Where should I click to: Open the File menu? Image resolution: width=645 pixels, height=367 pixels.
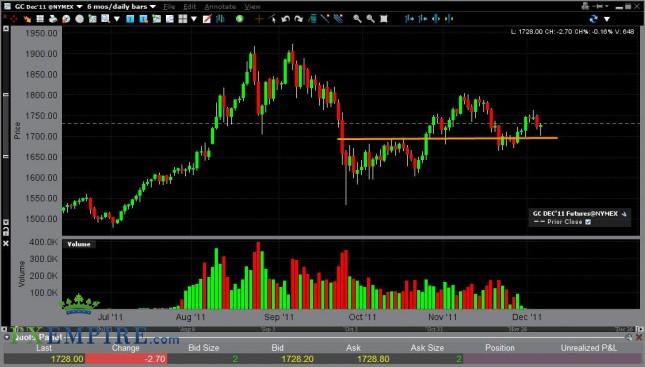point(169,7)
